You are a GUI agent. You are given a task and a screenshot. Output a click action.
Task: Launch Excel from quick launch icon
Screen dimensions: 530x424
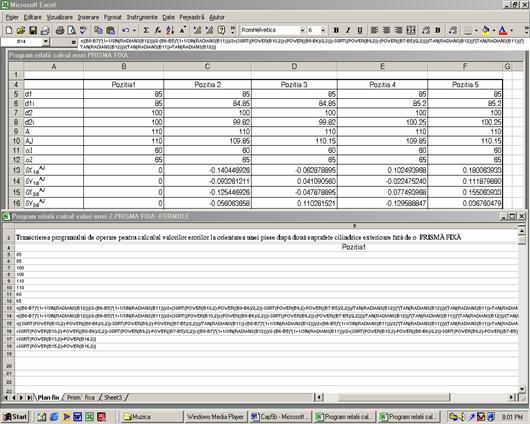(89, 417)
